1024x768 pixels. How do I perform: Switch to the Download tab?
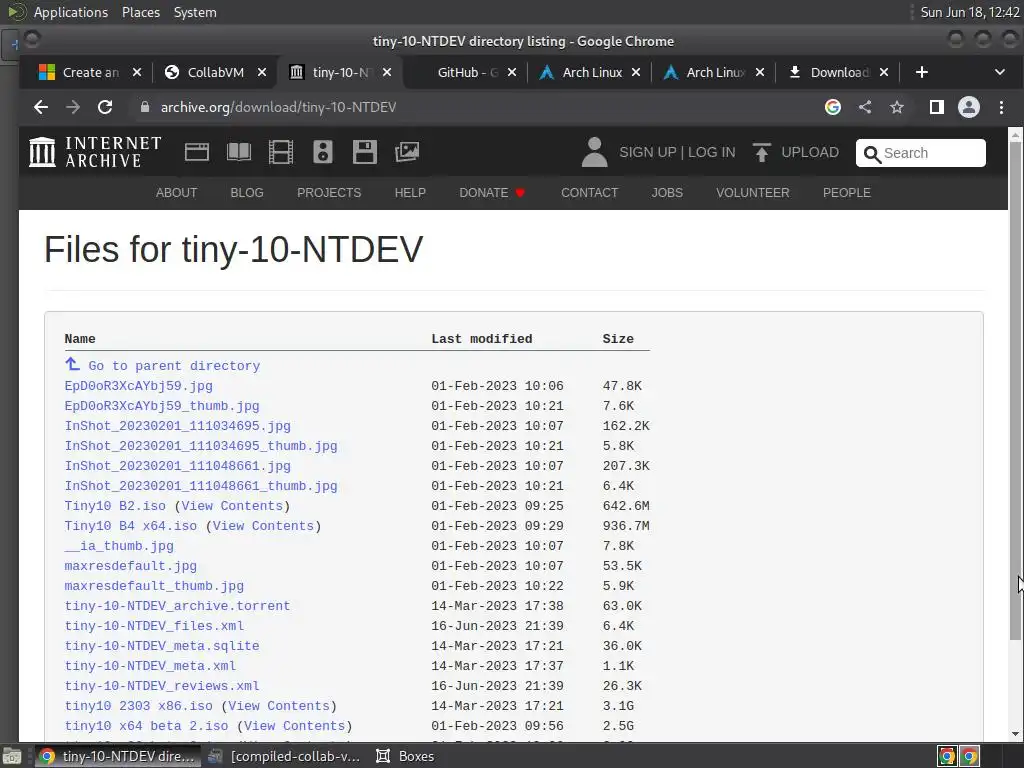pyautogui.click(x=839, y=72)
